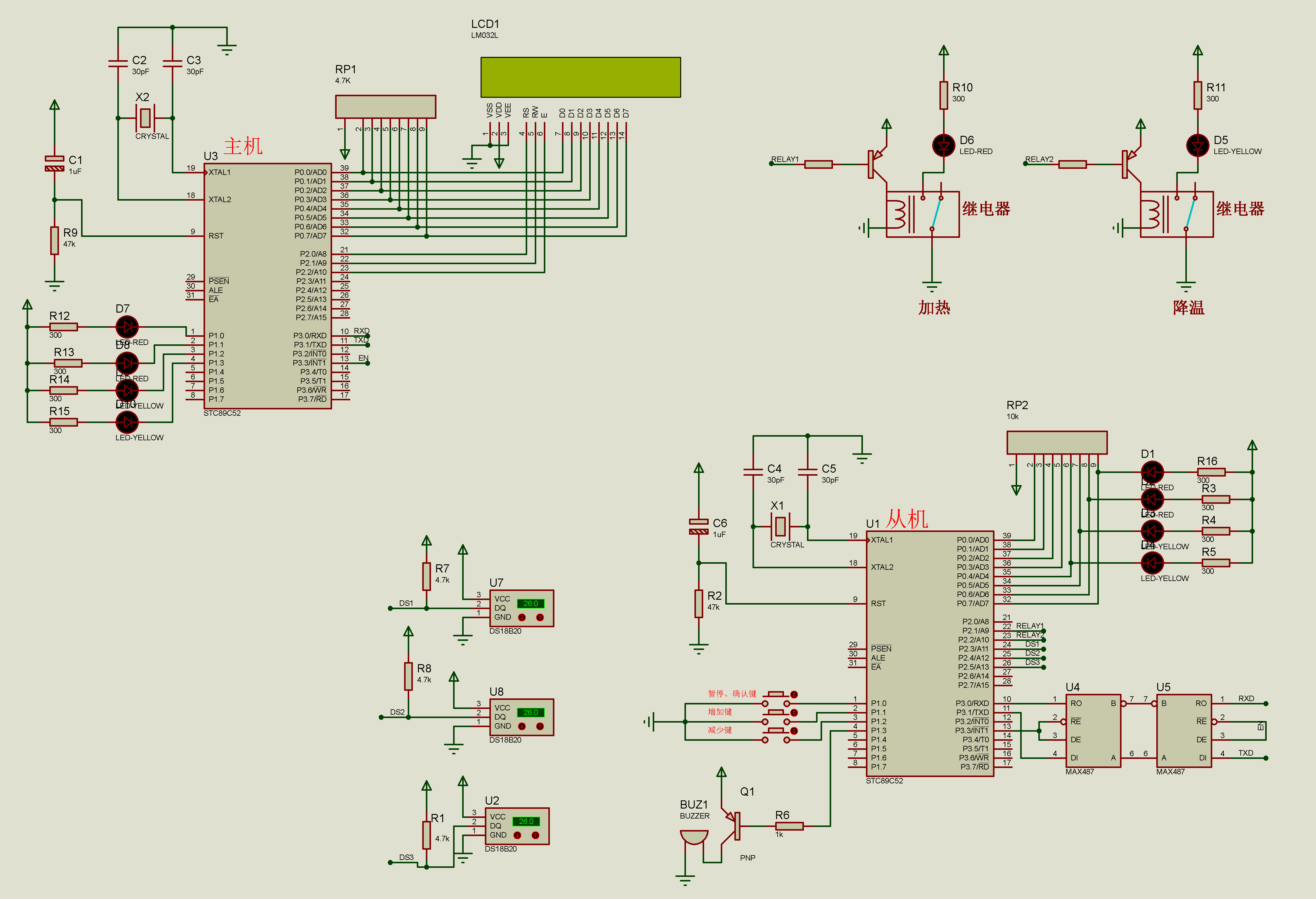Image resolution: width=1316 pixels, height=899 pixels.
Task: Select capacitor C6 1uF symbol
Action: point(699,526)
